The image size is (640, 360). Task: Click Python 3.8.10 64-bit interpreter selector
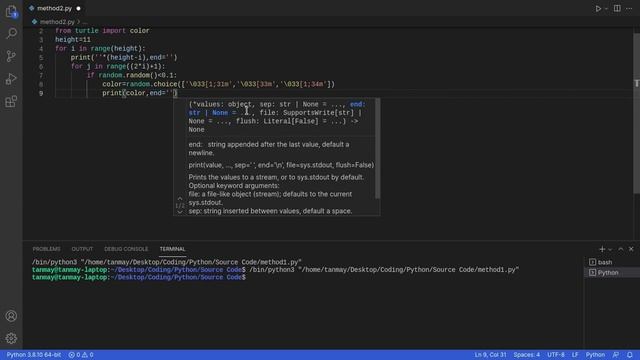(34, 355)
